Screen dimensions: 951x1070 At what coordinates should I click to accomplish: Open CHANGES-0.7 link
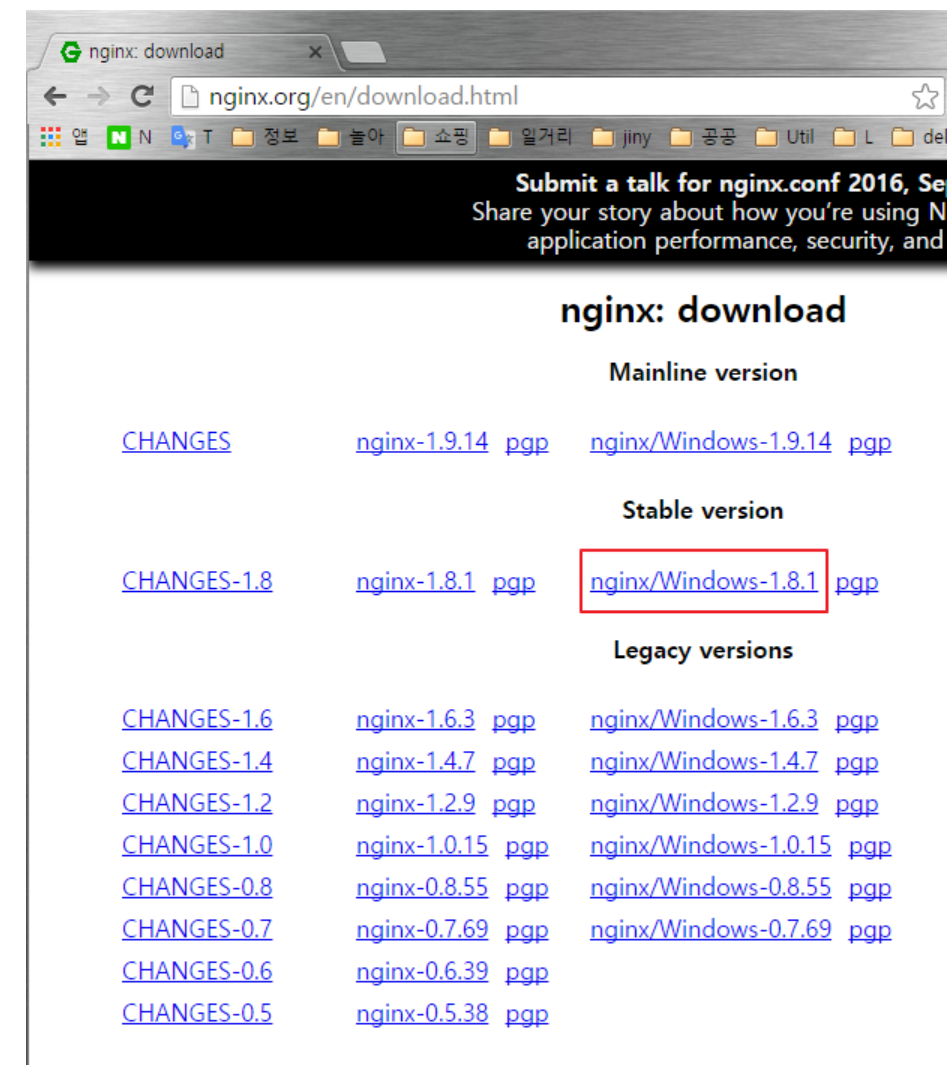click(x=197, y=930)
